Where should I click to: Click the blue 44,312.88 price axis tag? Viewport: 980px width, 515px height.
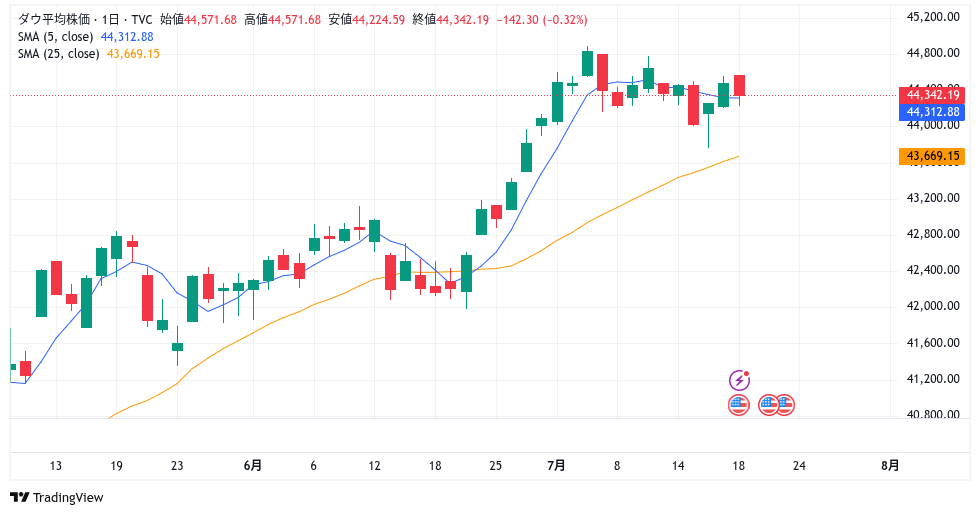[932, 112]
